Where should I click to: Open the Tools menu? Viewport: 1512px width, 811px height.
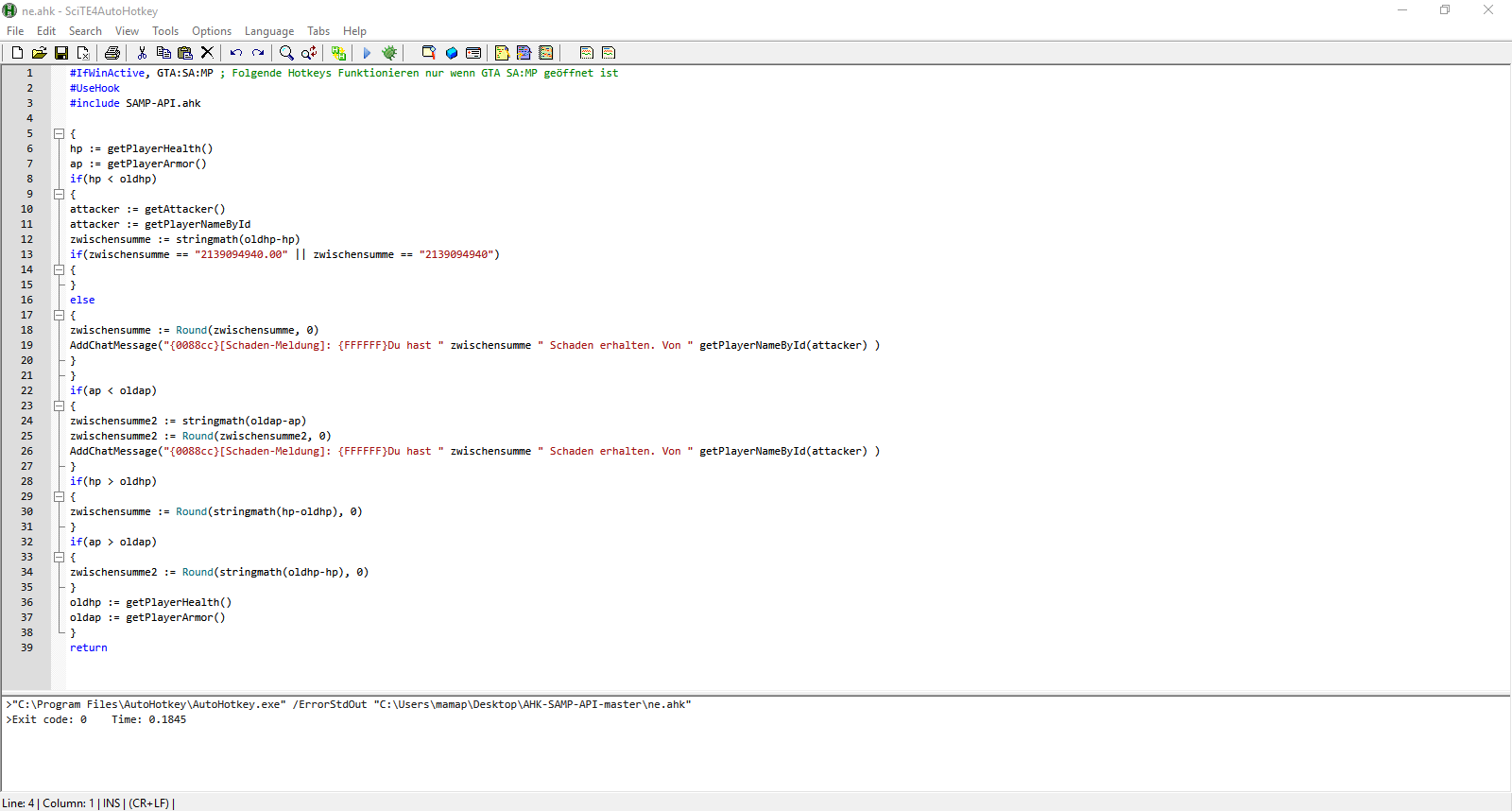(x=165, y=31)
